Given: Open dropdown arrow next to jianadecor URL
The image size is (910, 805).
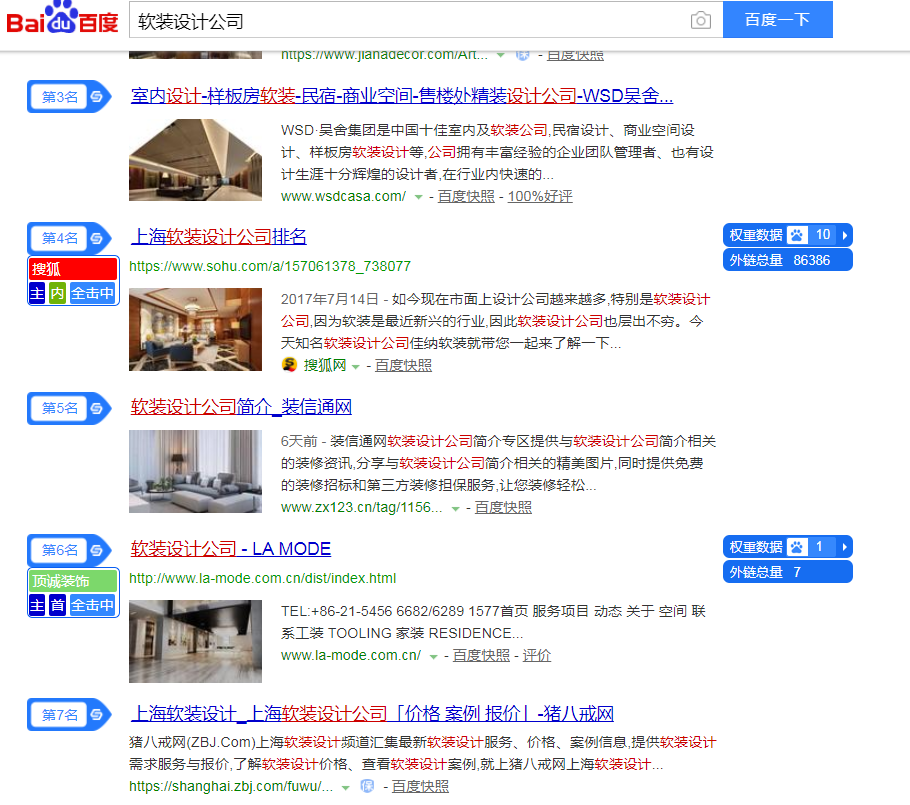Looking at the screenshot, I should (500, 55).
